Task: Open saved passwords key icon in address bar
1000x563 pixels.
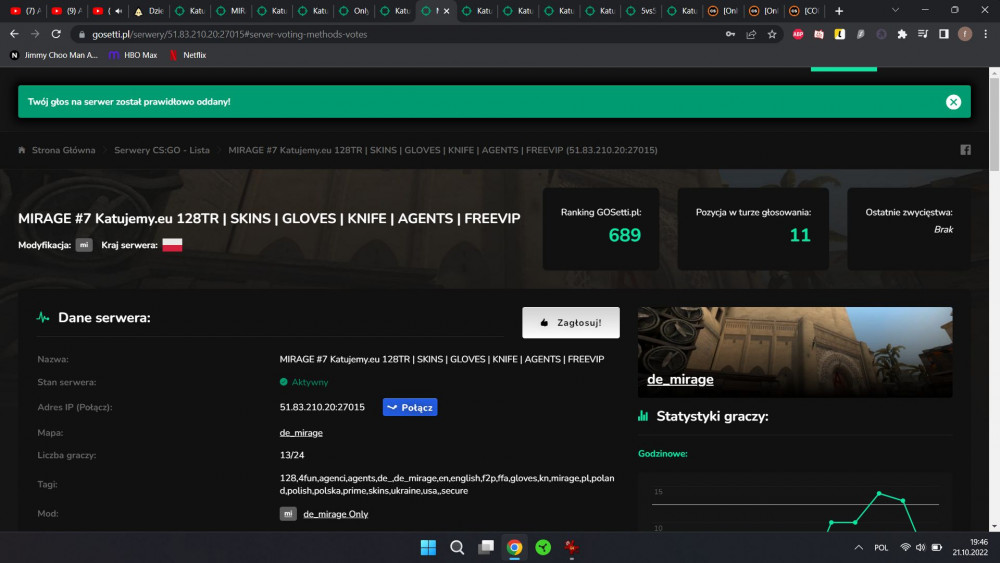Action: point(730,34)
